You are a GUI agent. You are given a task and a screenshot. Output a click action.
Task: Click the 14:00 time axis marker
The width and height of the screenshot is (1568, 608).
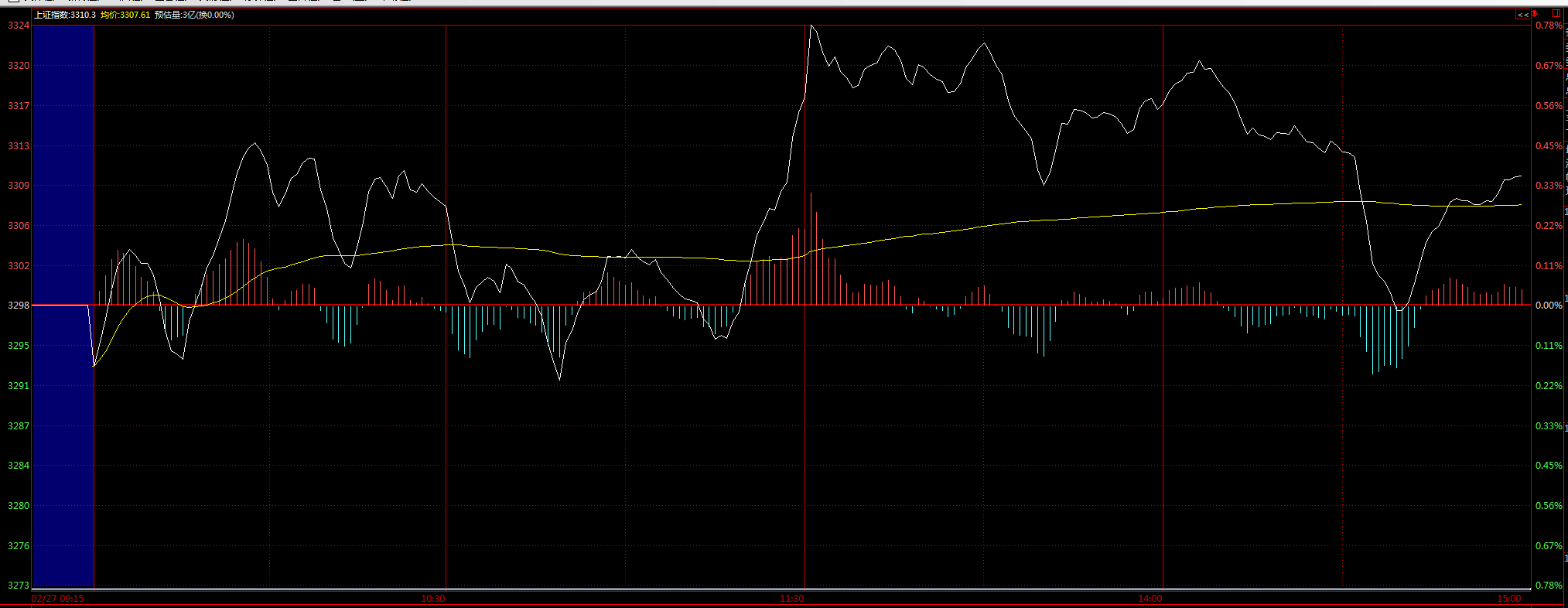point(1150,599)
